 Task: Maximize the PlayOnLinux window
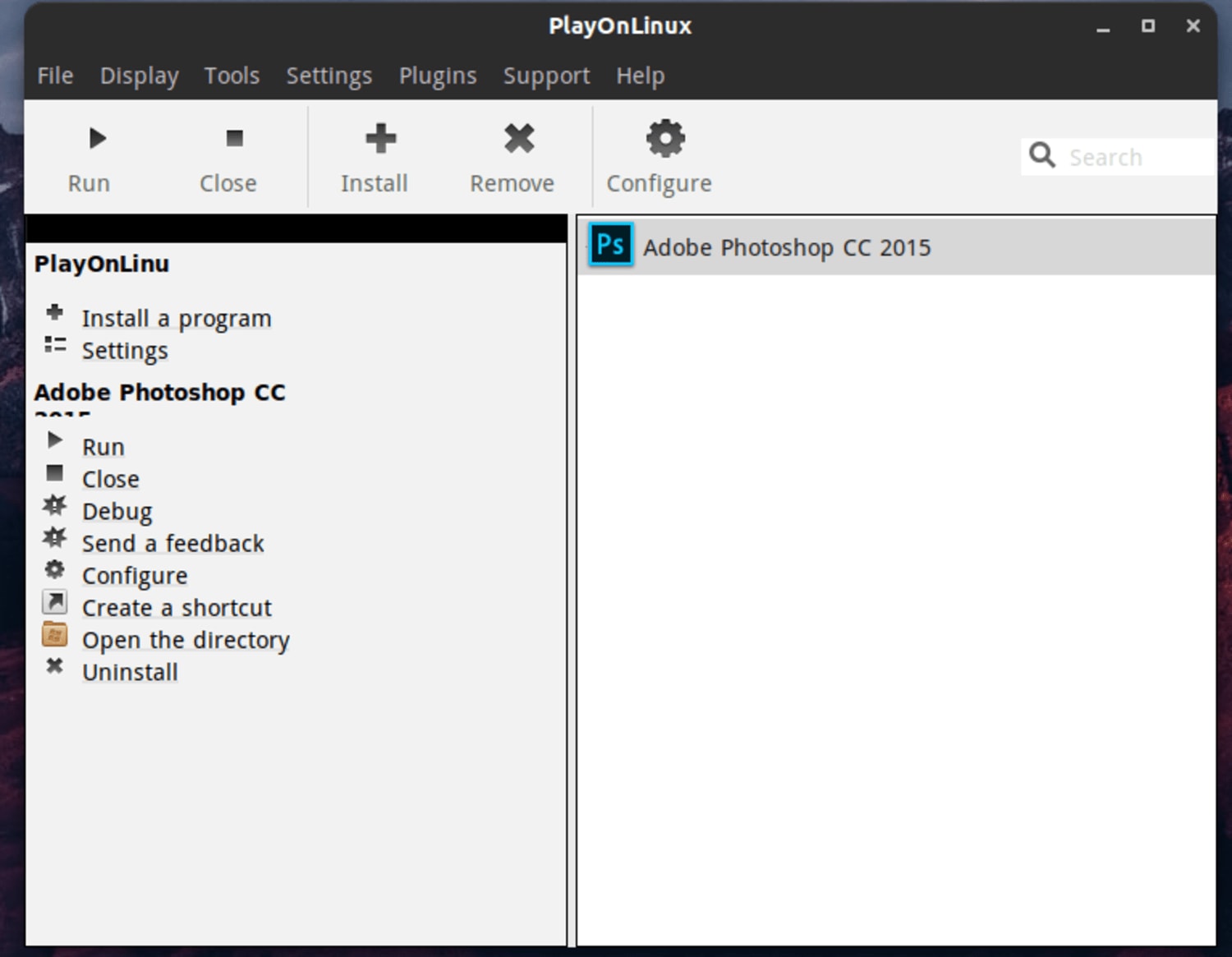tap(1148, 26)
